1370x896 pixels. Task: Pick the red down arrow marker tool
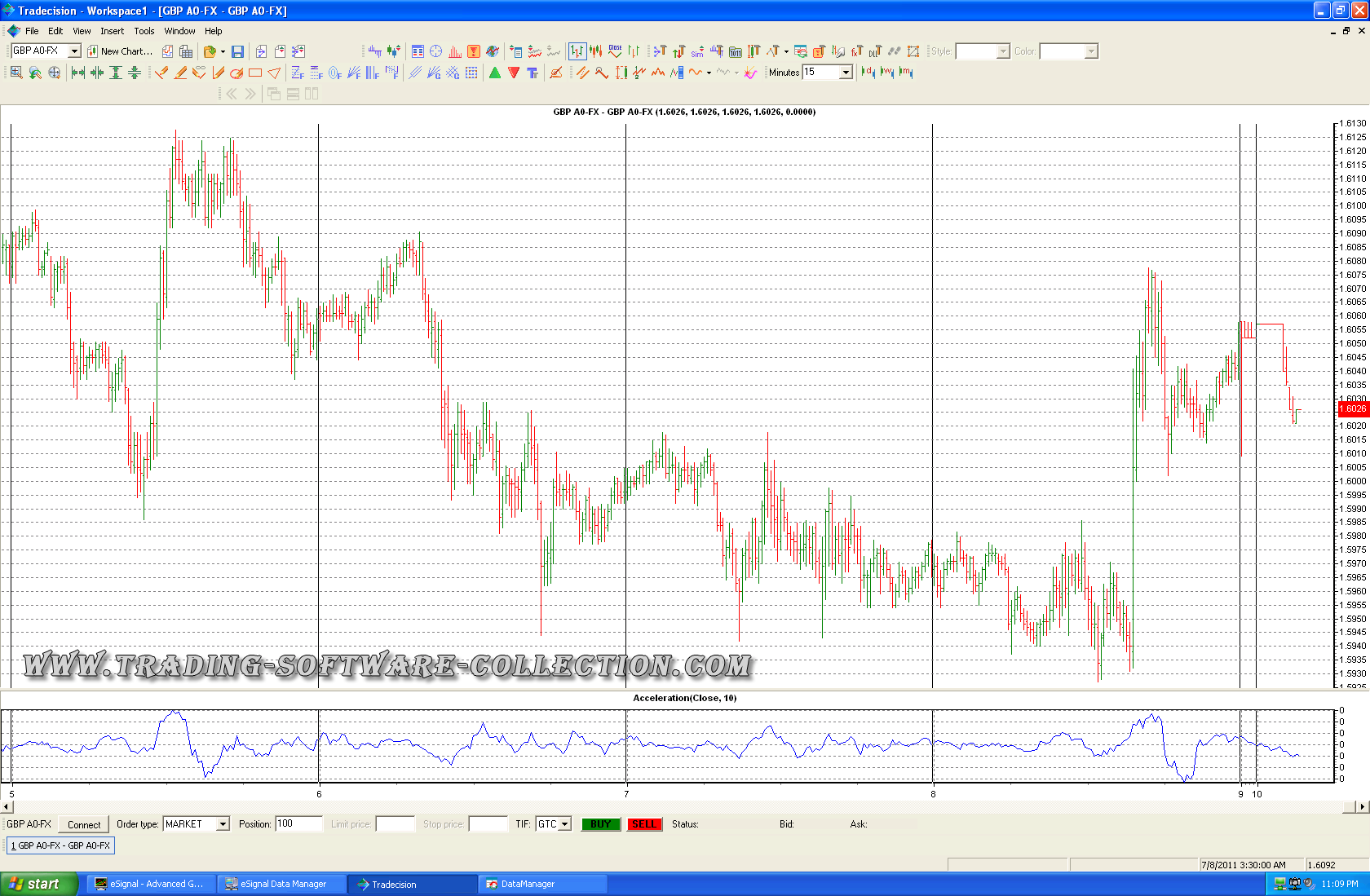click(514, 73)
